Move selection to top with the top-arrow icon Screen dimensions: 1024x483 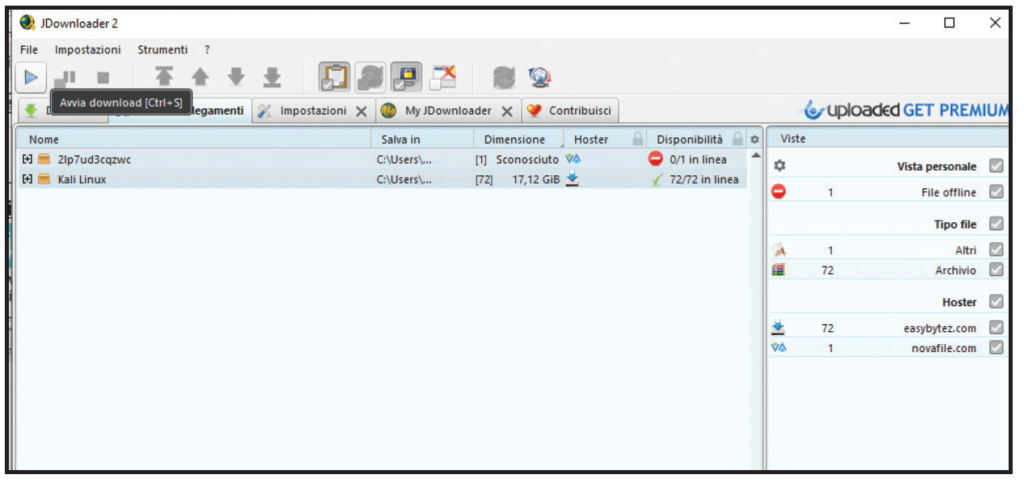pos(164,78)
